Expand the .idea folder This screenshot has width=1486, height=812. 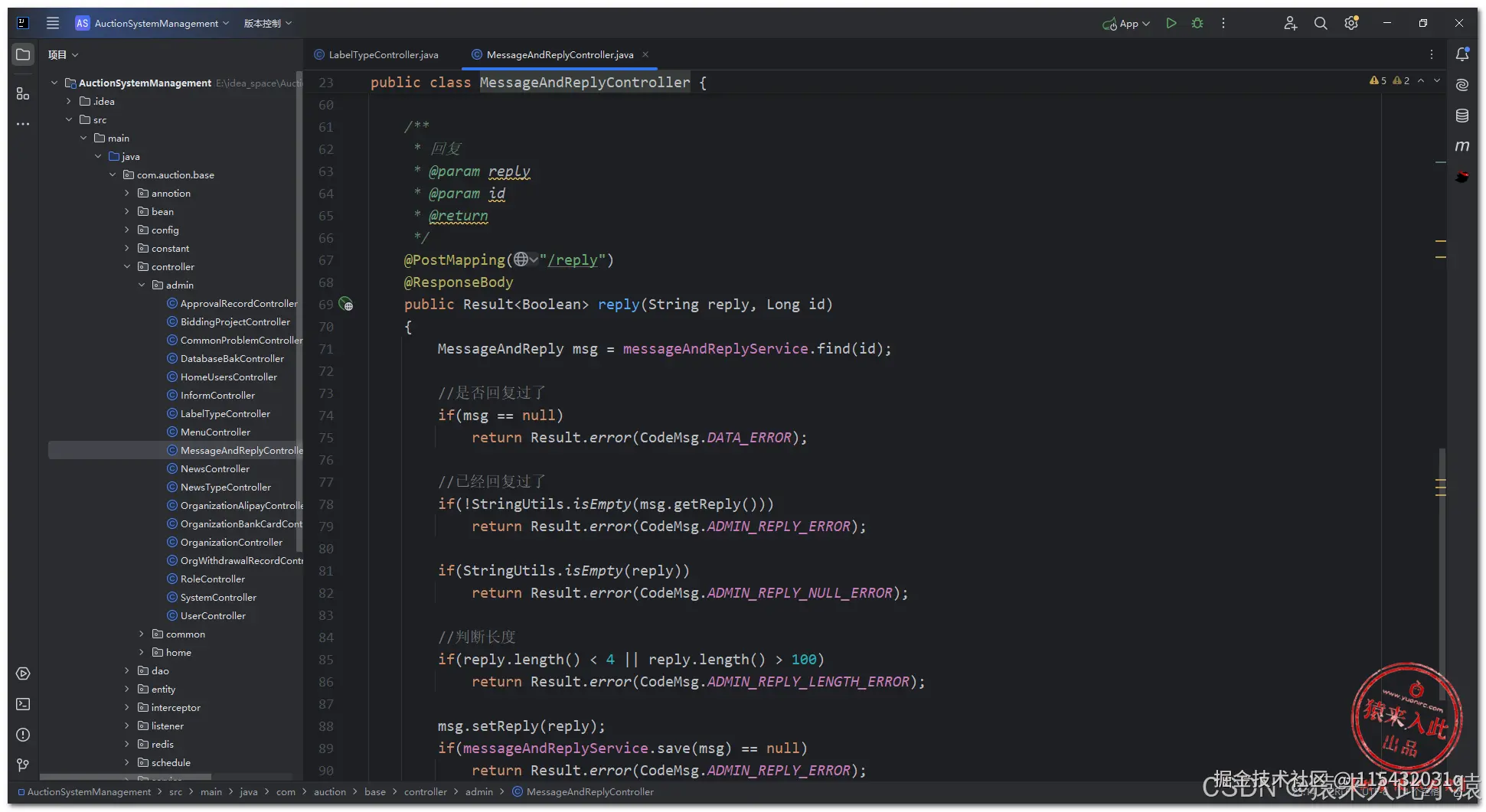(x=69, y=101)
